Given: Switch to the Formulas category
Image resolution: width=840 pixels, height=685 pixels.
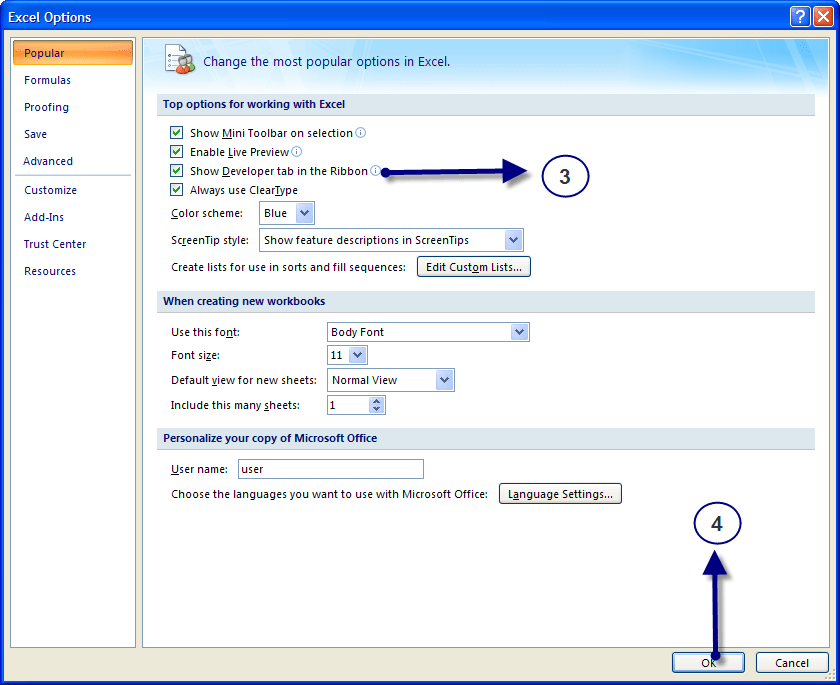Looking at the screenshot, I should pyautogui.click(x=47, y=80).
